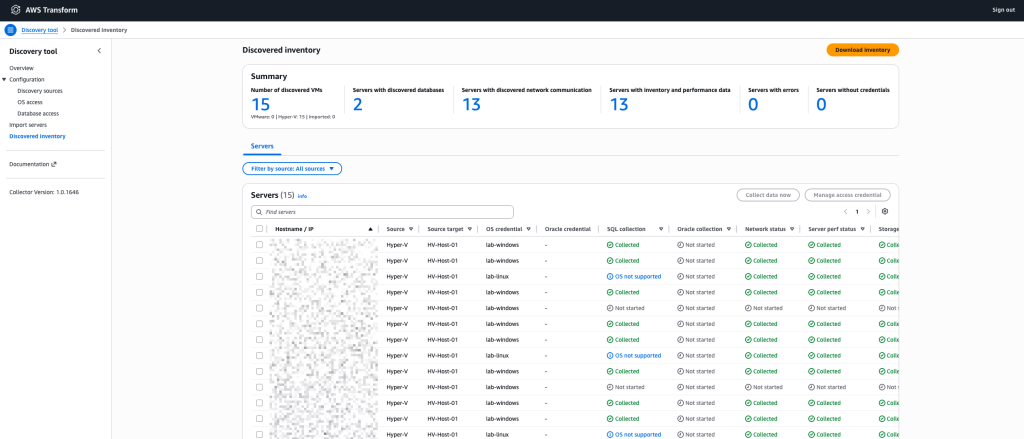Open Discovery sources in the side navigation
The width and height of the screenshot is (1024, 439).
tap(40, 91)
